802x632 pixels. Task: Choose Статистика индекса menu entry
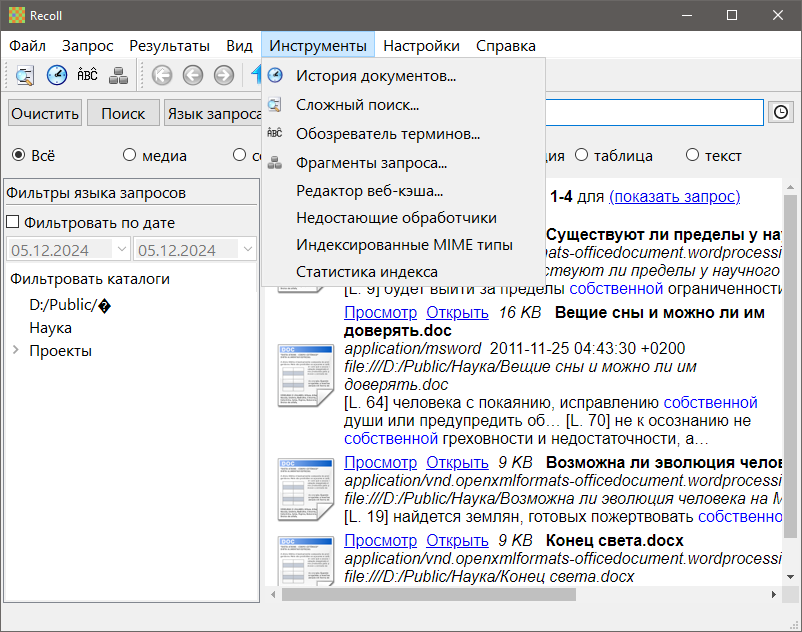pyautogui.click(x=403, y=272)
